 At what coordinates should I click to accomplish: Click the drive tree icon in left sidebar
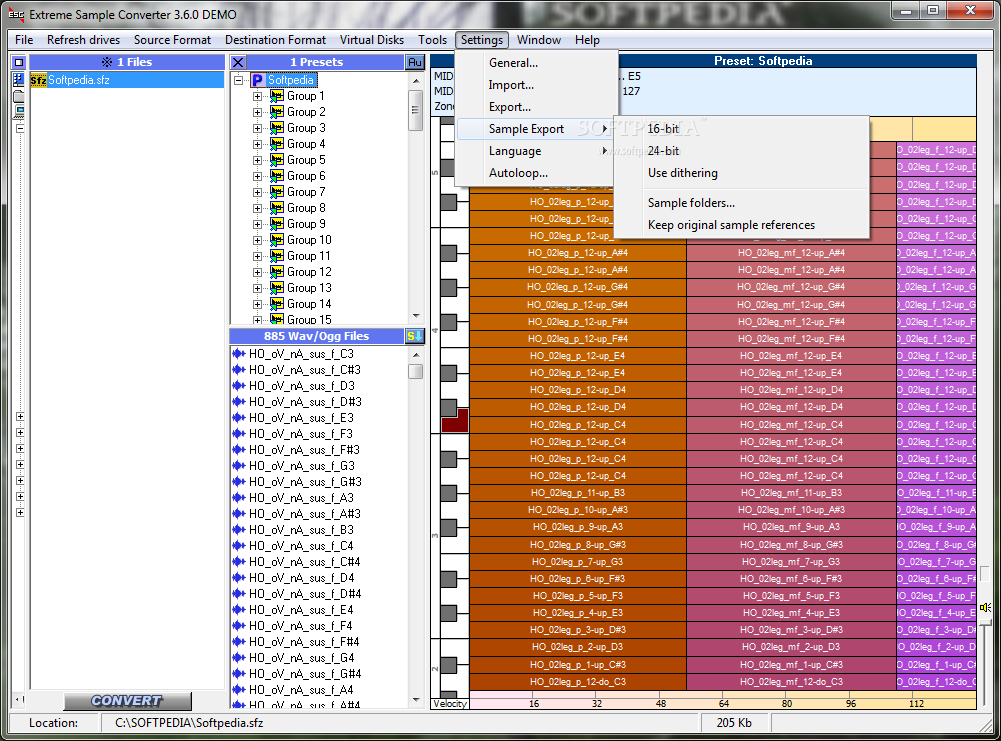point(19,79)
